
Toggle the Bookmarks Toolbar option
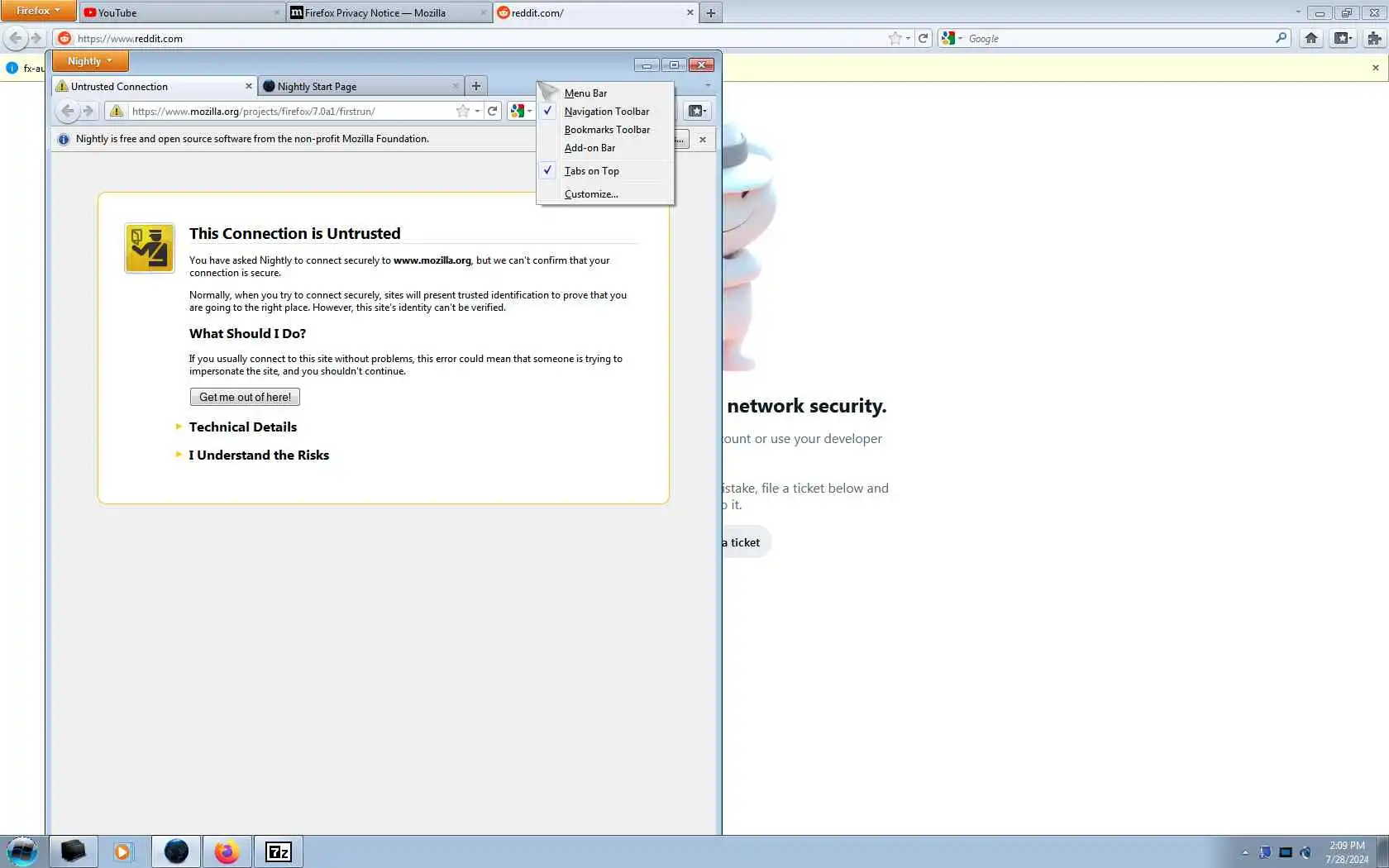tap(605, 130)
